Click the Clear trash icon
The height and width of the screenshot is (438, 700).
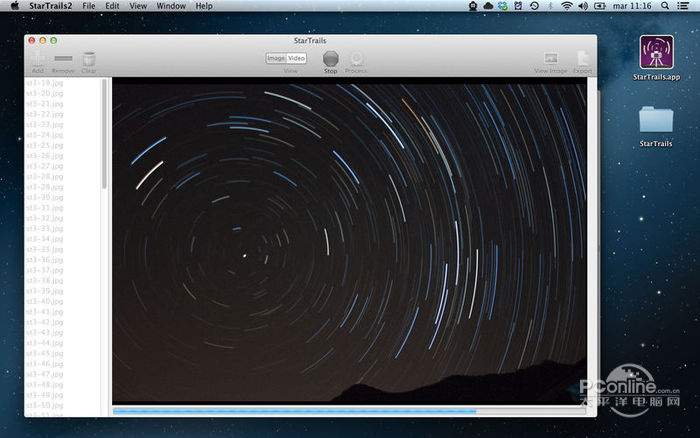point(89,59)
